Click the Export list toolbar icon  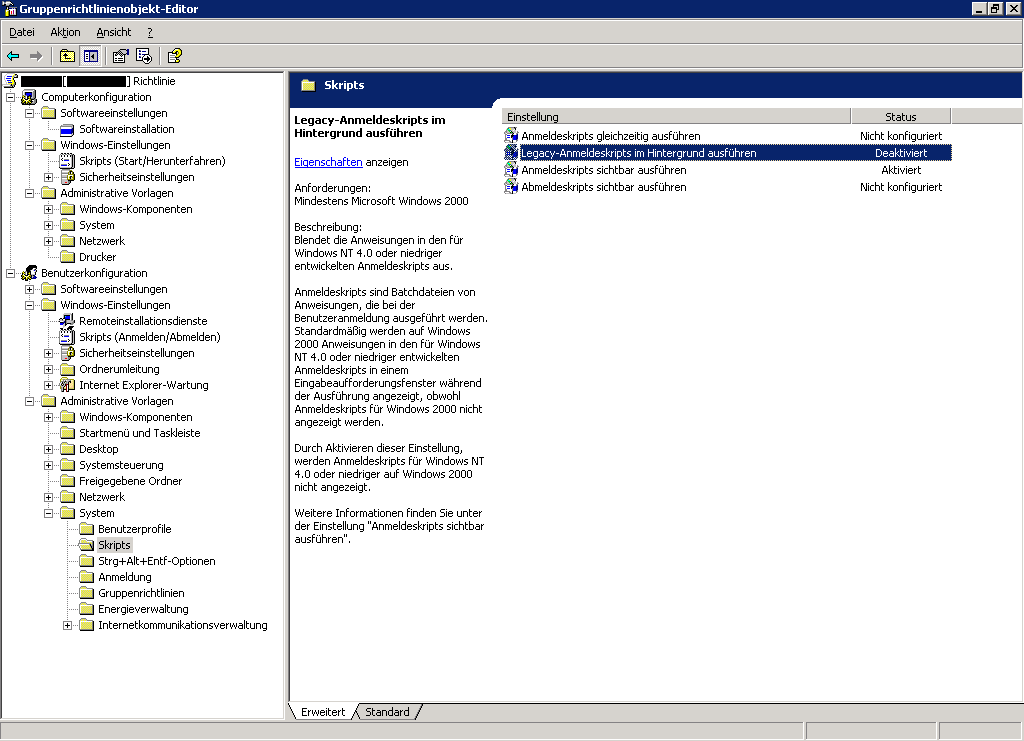click(144, 56)
